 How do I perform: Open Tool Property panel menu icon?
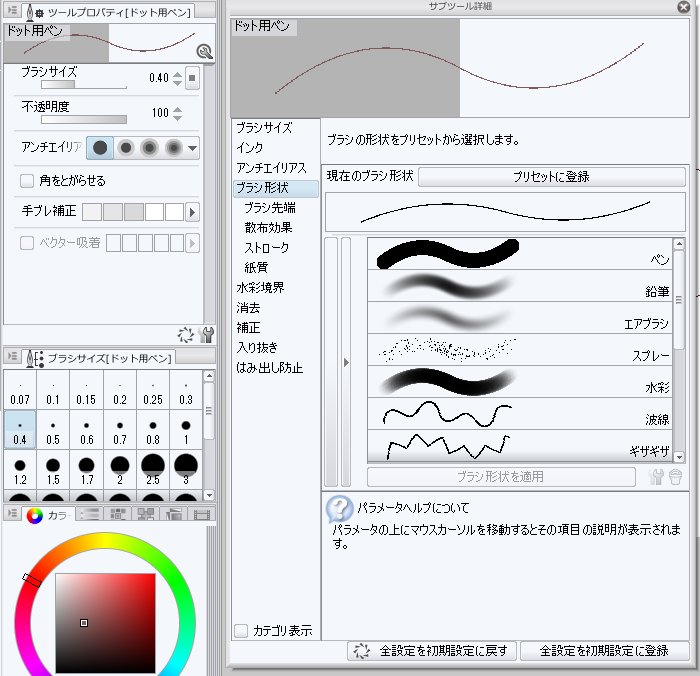tap(12, 11)
